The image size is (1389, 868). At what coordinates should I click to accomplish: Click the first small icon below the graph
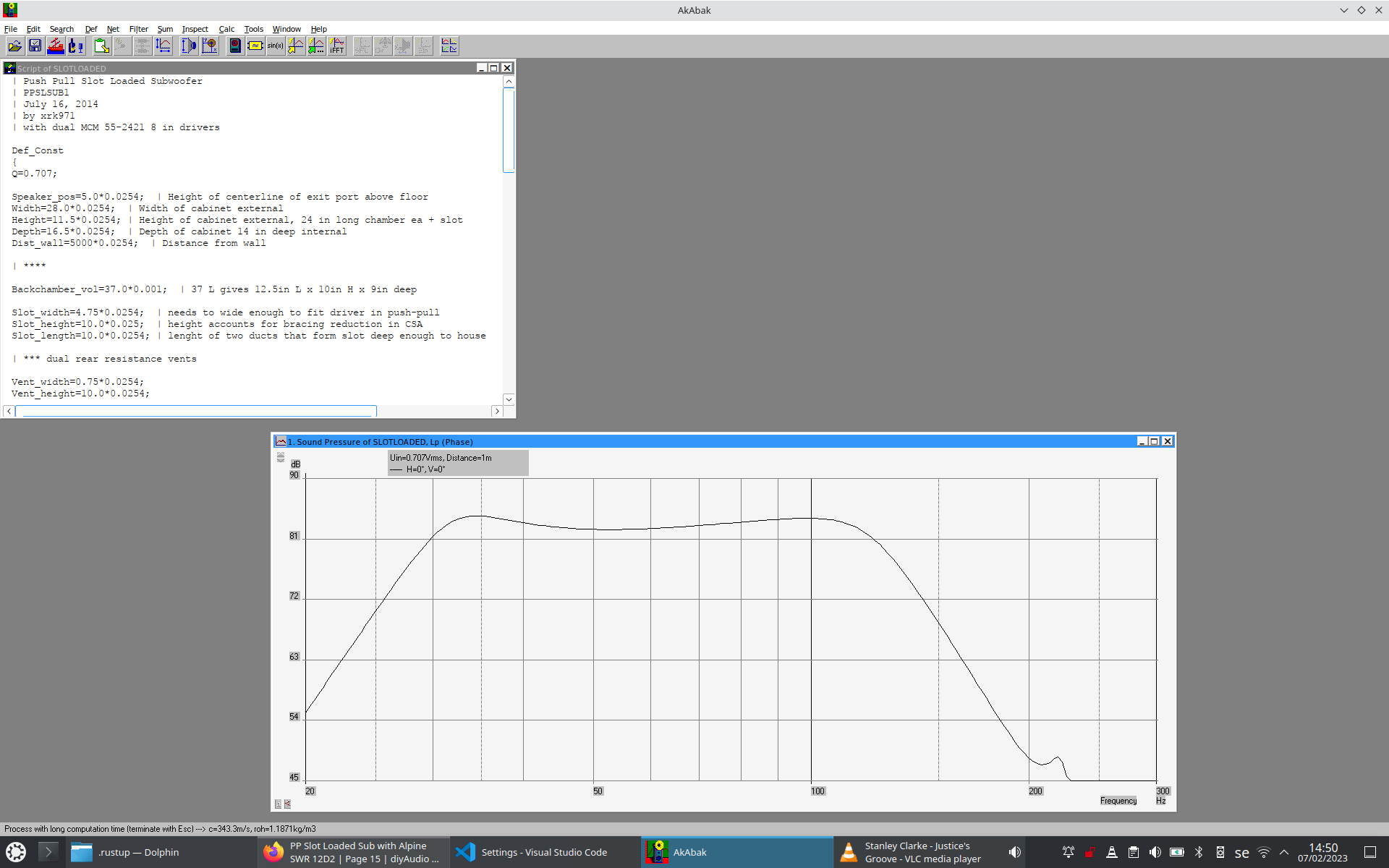[x=279, y=804]
